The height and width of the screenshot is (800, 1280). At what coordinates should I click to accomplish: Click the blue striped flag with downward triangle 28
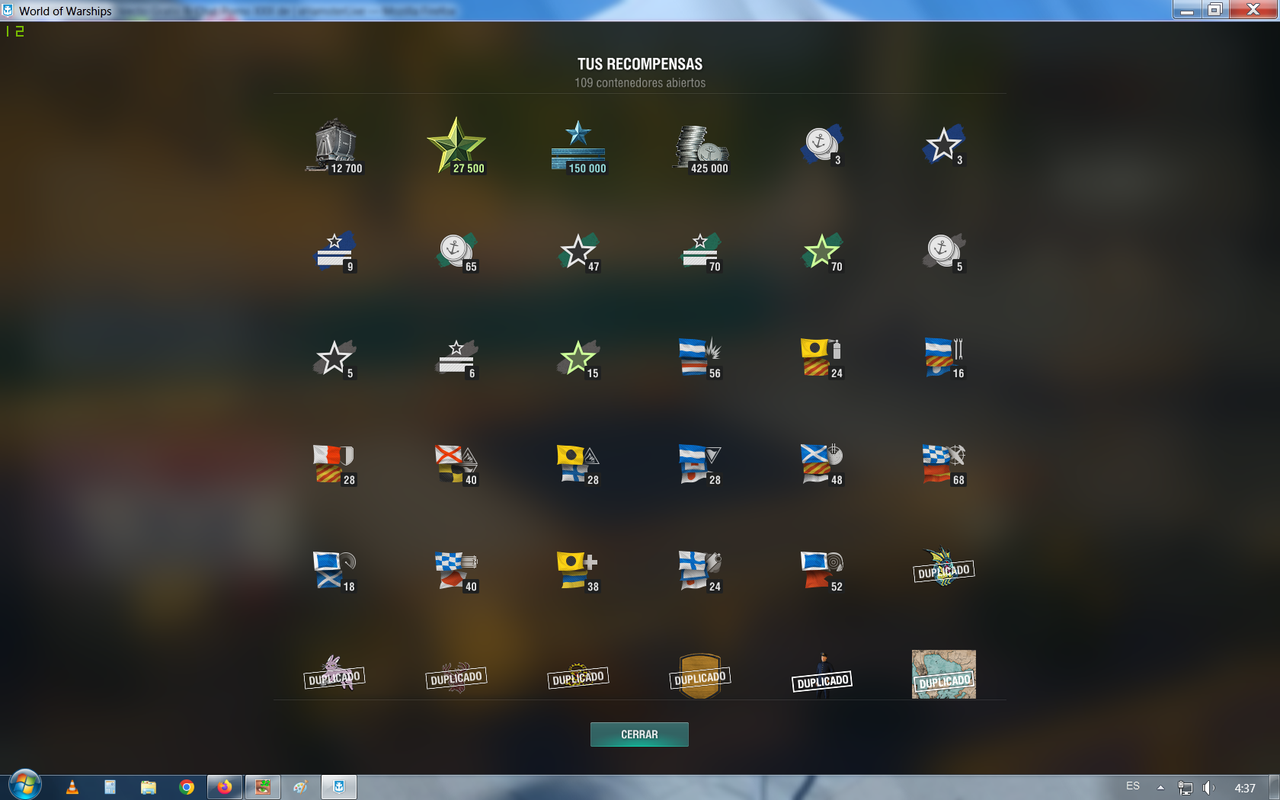pyautogui.click(x=701, y=465)
